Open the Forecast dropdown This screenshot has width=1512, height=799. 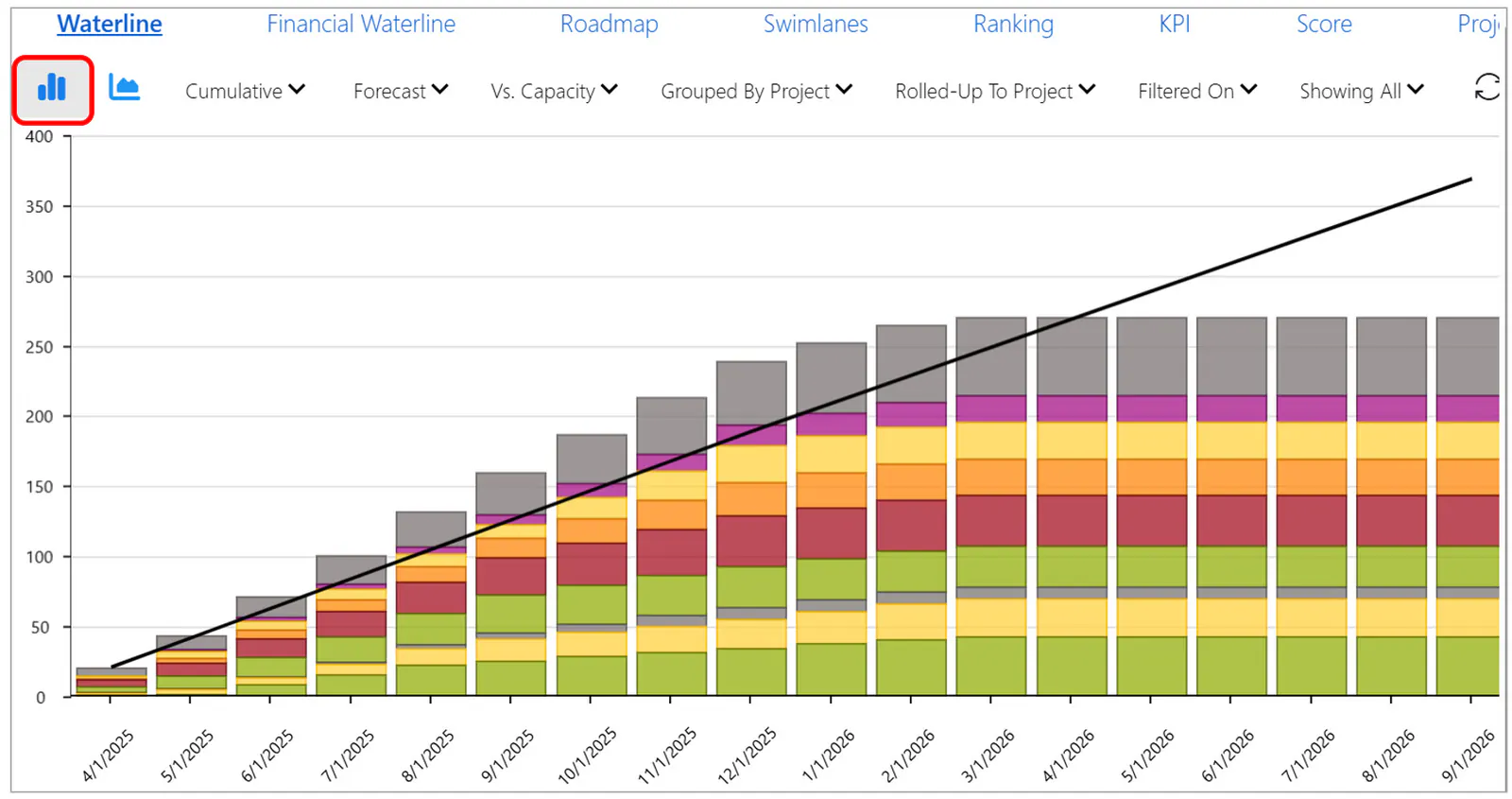tap(401, 91)
